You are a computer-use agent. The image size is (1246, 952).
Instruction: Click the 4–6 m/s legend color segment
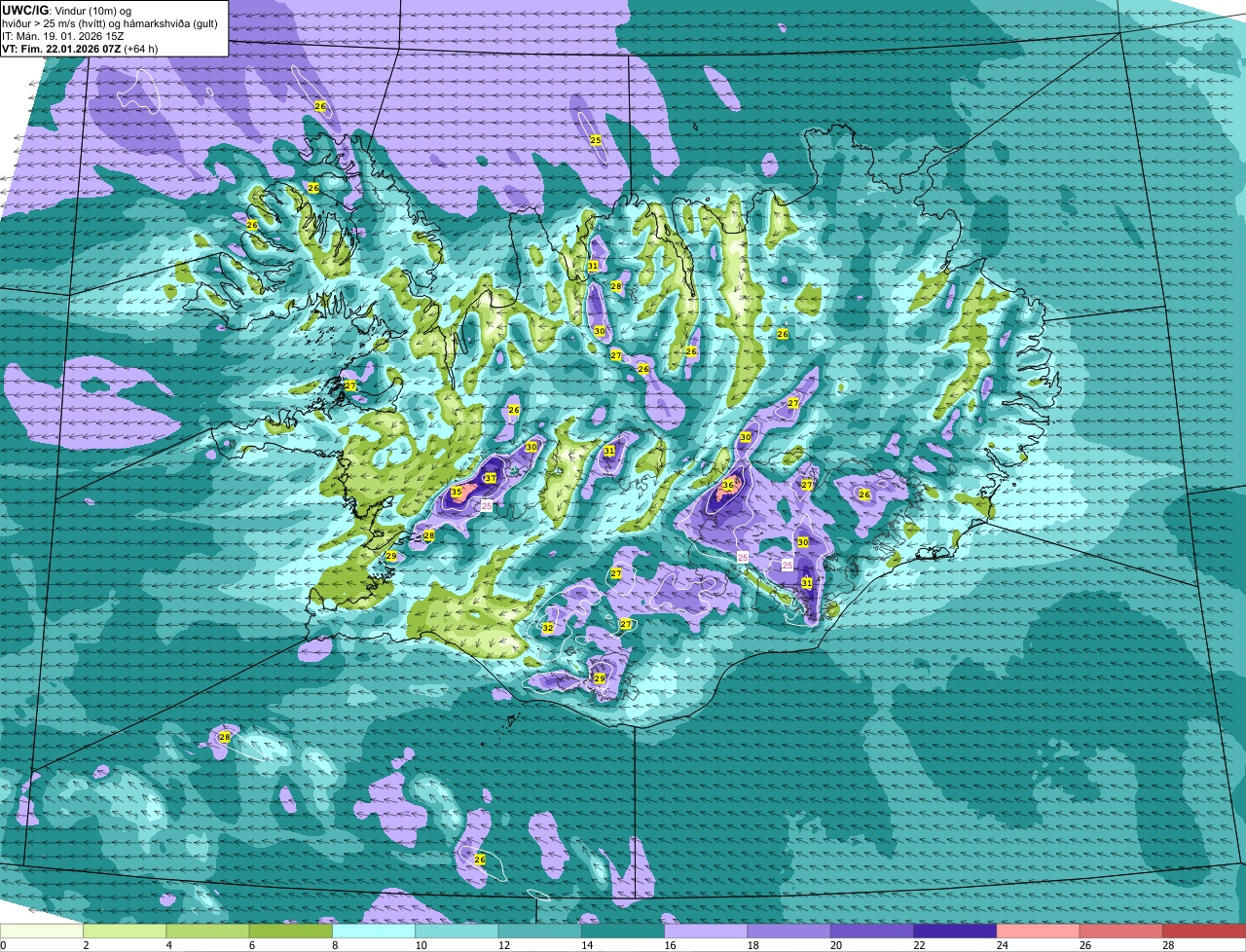click(x=207, y=932)
